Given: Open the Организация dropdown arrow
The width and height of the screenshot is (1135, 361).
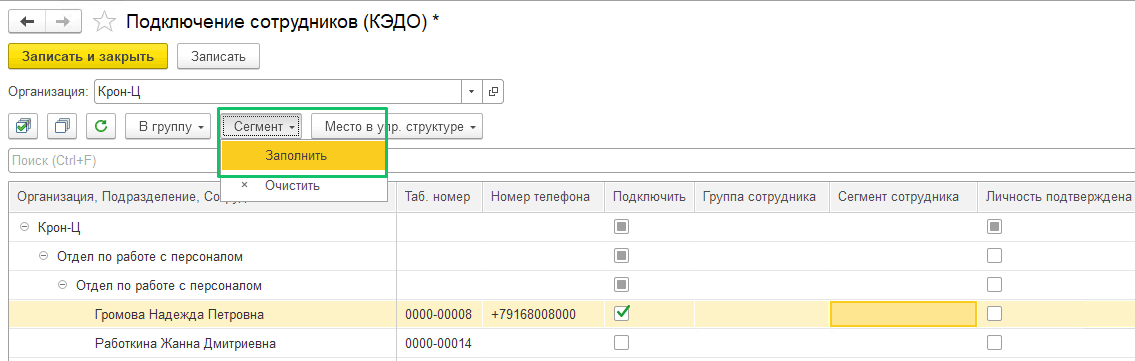Looking at the screenshot, I should point(472,92).
